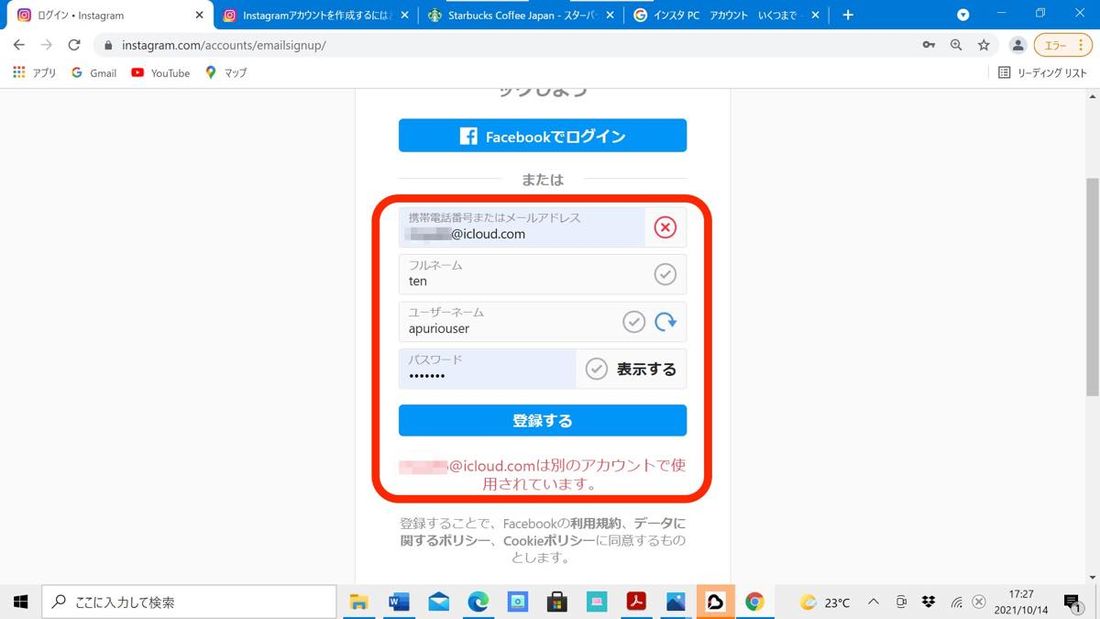This screenshot has height=619, width=1100.
Task: Switch to Instagramアカウントを作成するには tab
Action: (x=316, y=15)
